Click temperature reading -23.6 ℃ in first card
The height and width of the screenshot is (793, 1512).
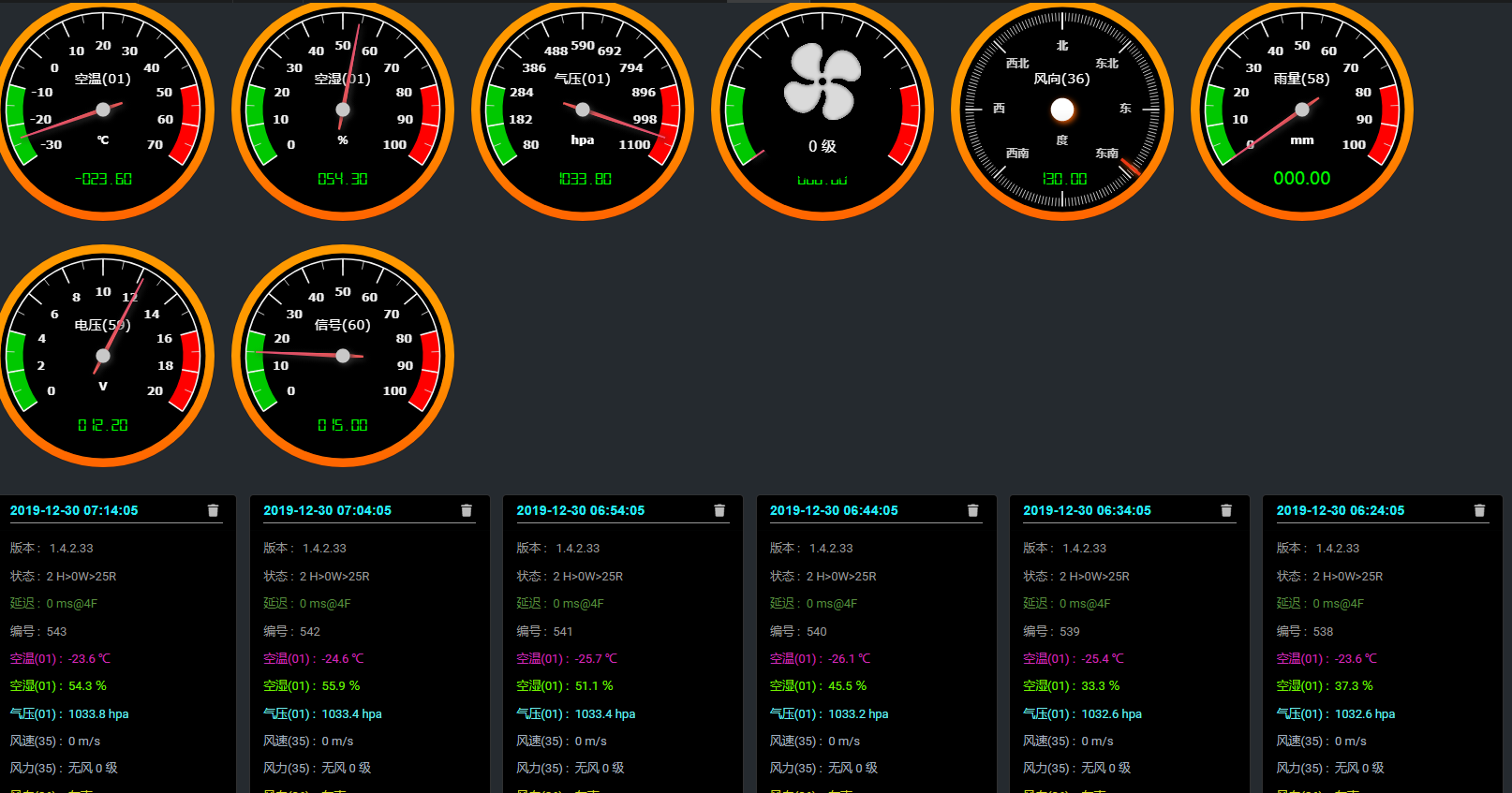(x=89, y=659)
